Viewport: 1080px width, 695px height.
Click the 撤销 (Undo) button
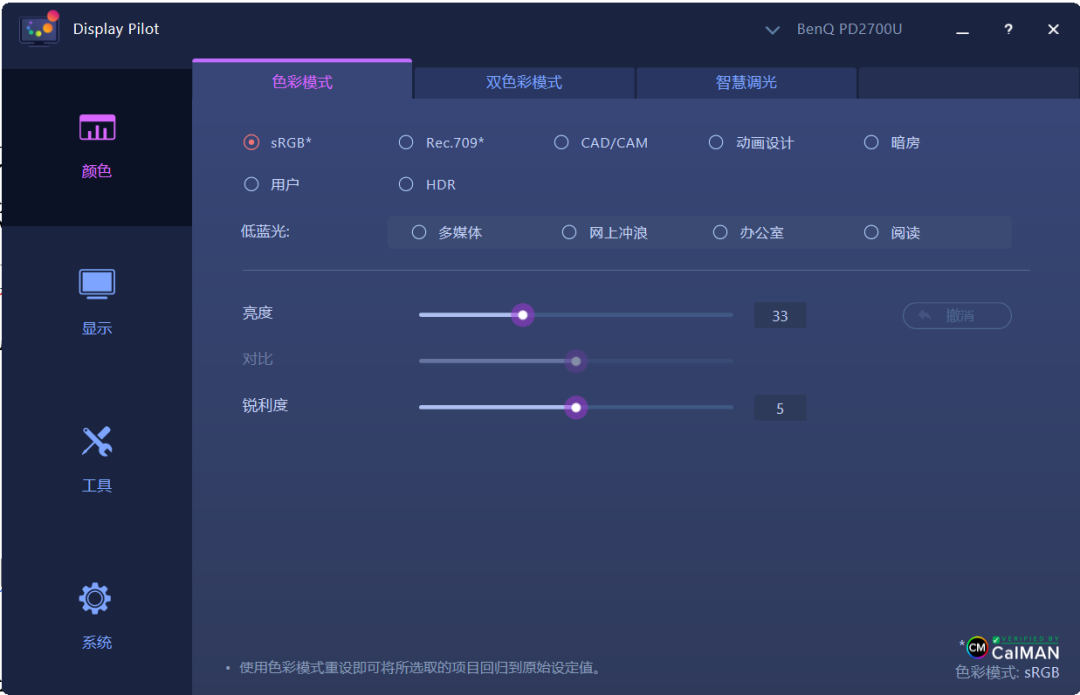tap(956, 315)
